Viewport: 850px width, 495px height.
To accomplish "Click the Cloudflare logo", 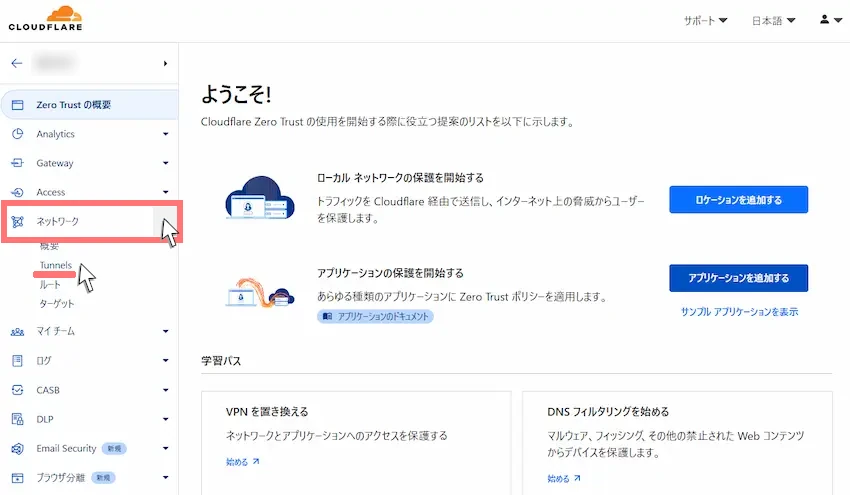I will (x=46, y=18).
